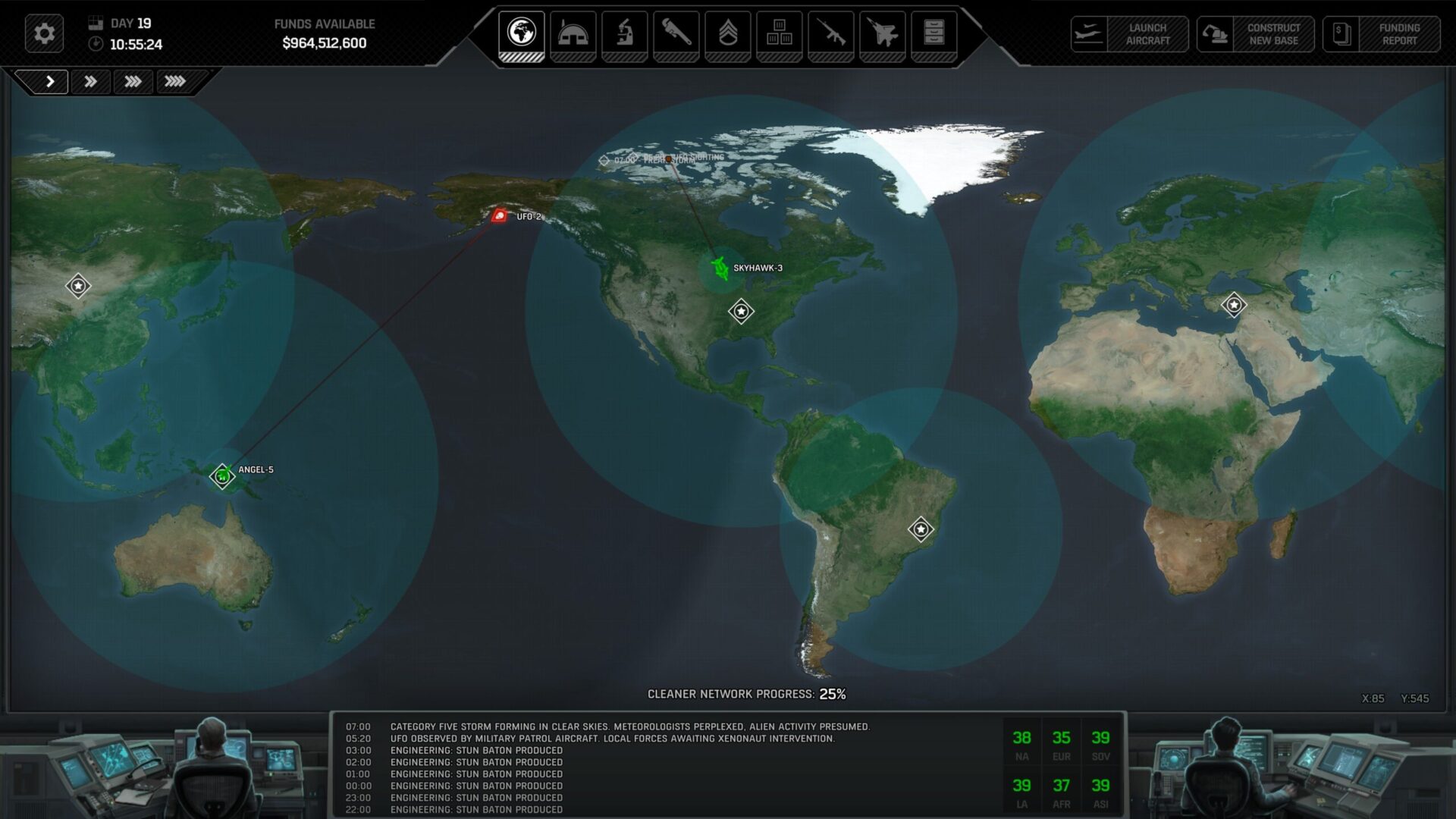Click the 03:00 Stun Baton Produced log entry
This screenshot has height=819, width=1456.
(x=454, y=751)
